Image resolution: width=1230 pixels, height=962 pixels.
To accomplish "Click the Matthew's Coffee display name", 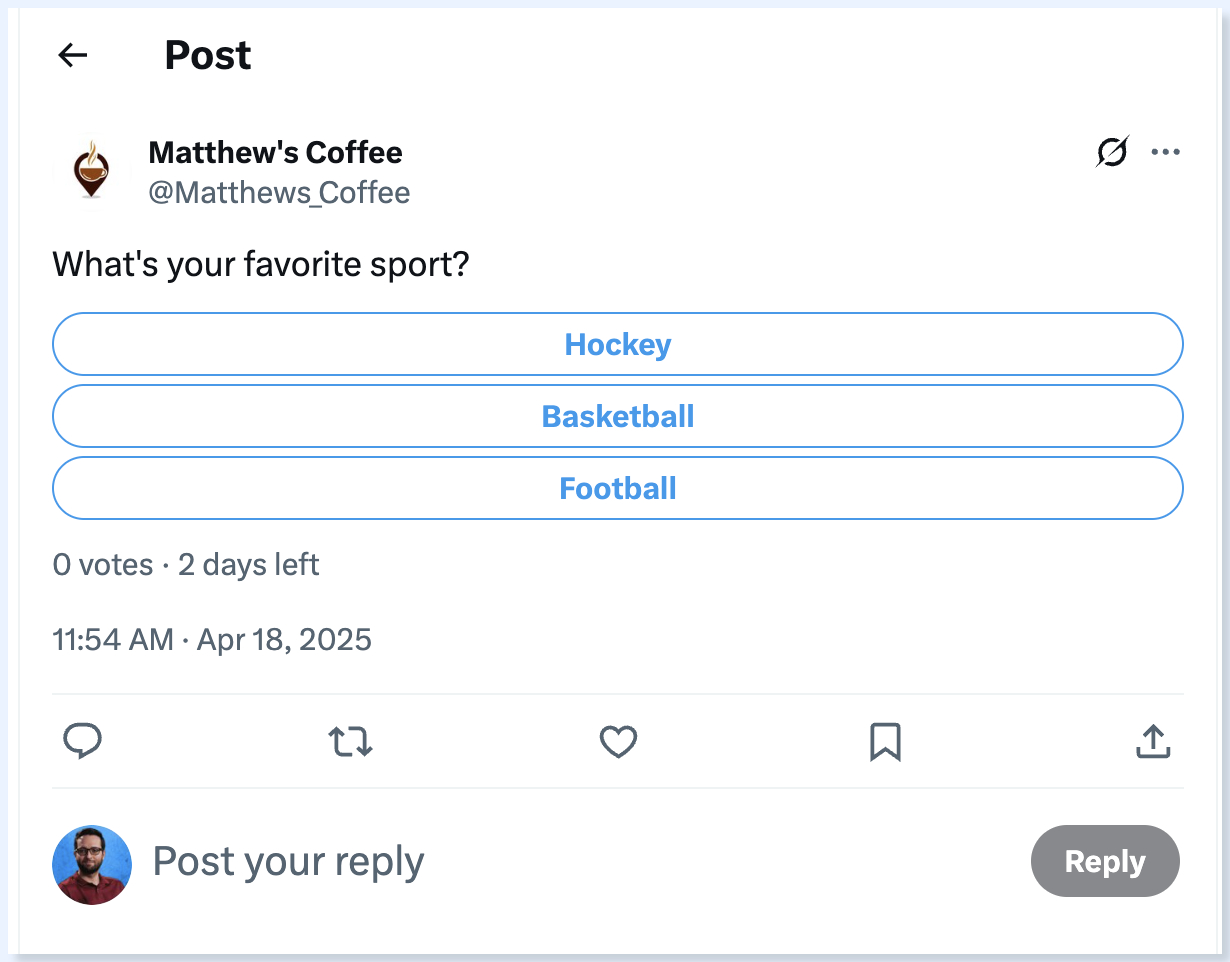I will point(276,153).
